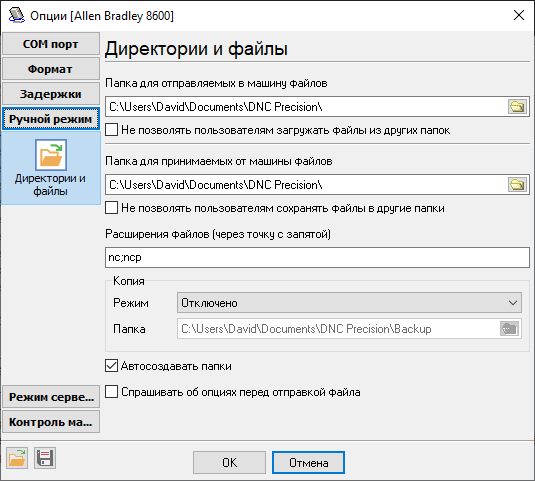Open the Контроль ма... section
Image resolution: width=535 pixels, height=481 pixels.
(51, 422)
